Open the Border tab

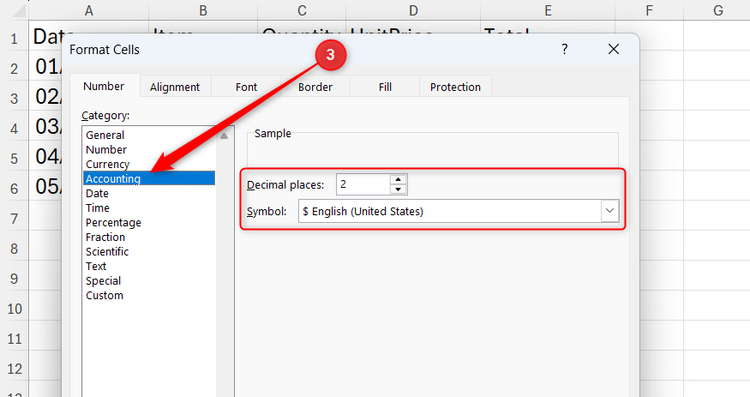coord(315,87)
